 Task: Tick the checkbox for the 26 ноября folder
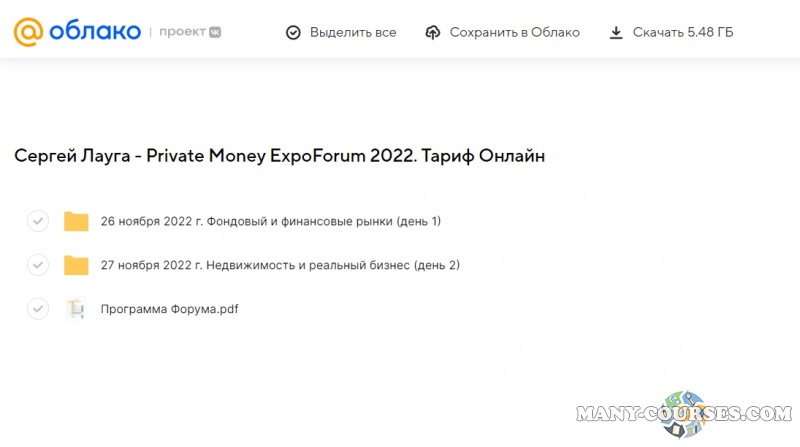click(38, 221)
